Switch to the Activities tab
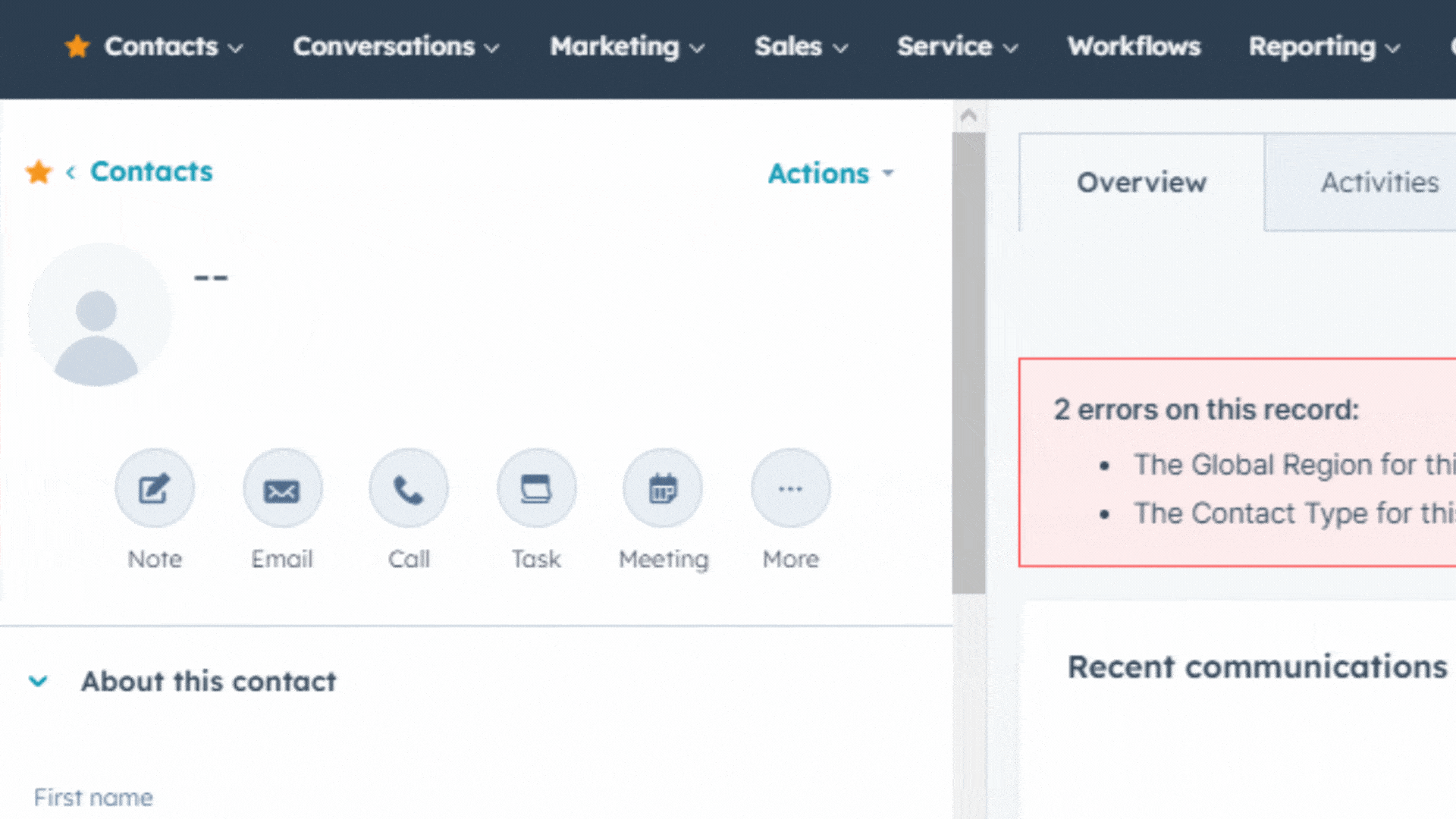 click(x=1379, y=183)
